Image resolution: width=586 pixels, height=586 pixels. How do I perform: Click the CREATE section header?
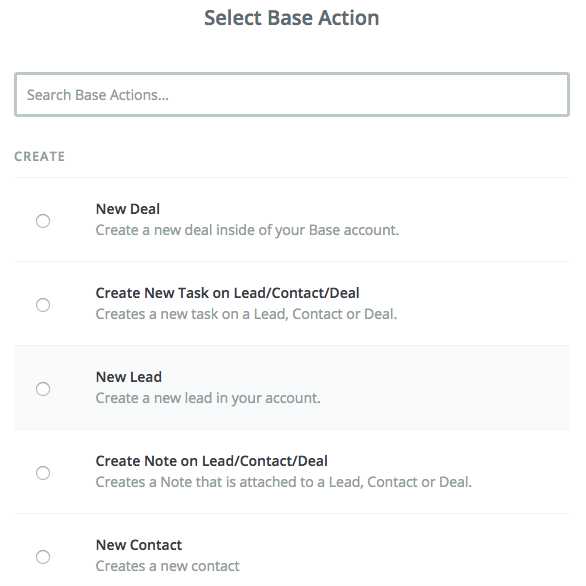40,157
